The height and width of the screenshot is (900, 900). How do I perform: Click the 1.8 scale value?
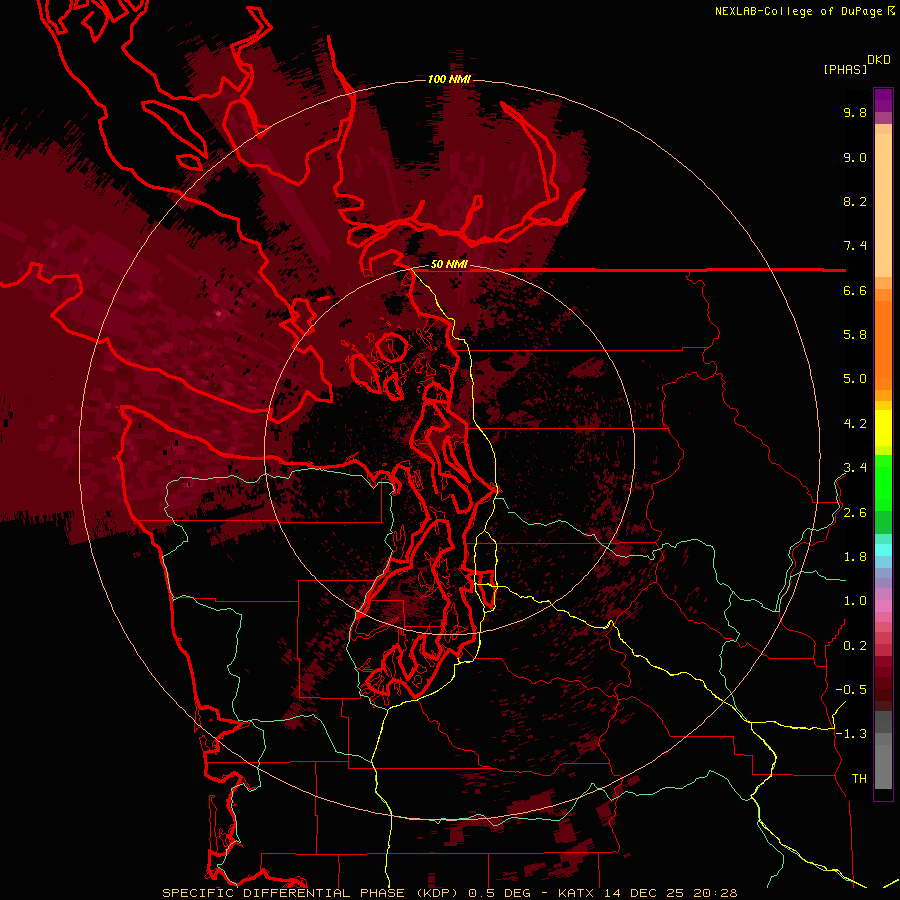coord(855,557)
